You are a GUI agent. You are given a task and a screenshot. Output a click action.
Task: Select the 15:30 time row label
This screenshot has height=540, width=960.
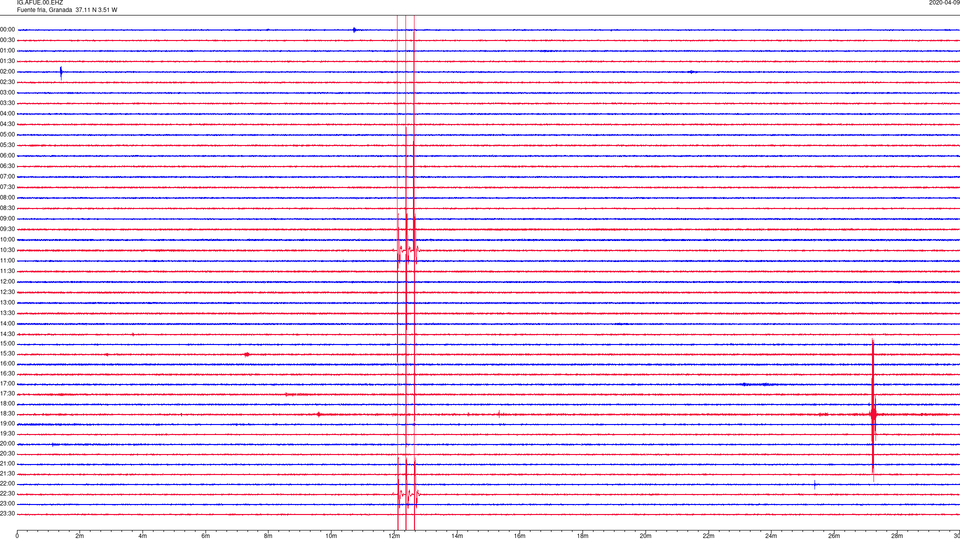(8, 354)
